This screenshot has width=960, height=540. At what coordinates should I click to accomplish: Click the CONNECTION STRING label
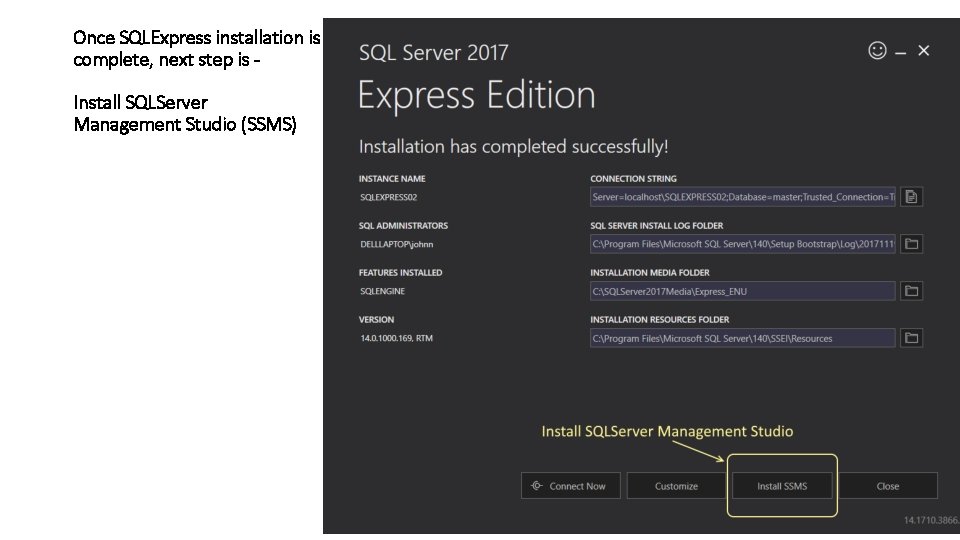(x=633, y=179)
